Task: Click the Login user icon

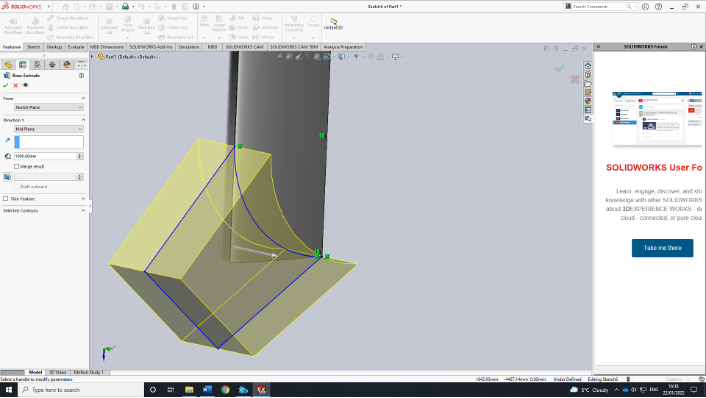Action: [x=645, y=7]
